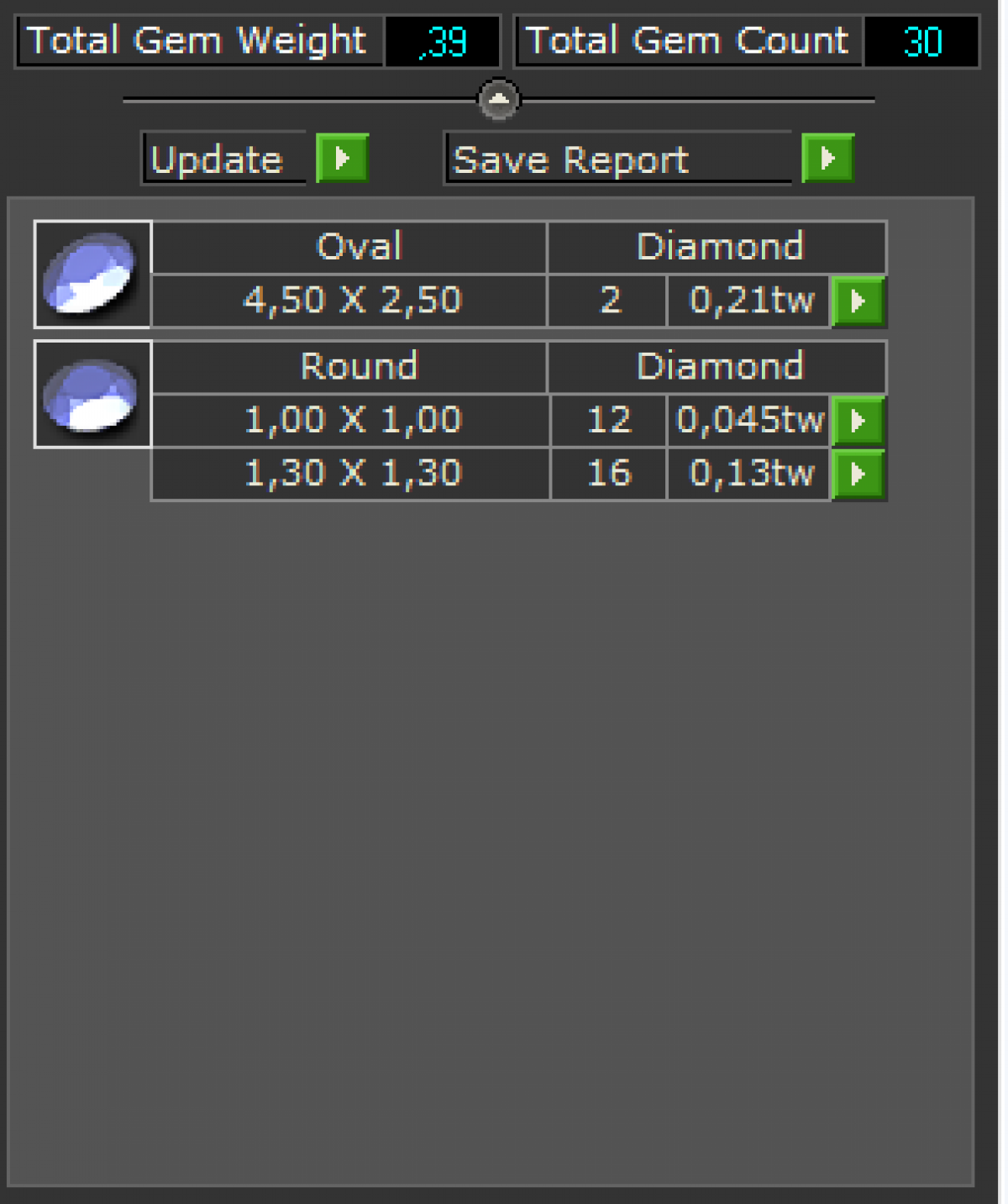Click green arrow for 0,13tw round row
Viewport: 1008px width, 1204px height.
point(858,474)
